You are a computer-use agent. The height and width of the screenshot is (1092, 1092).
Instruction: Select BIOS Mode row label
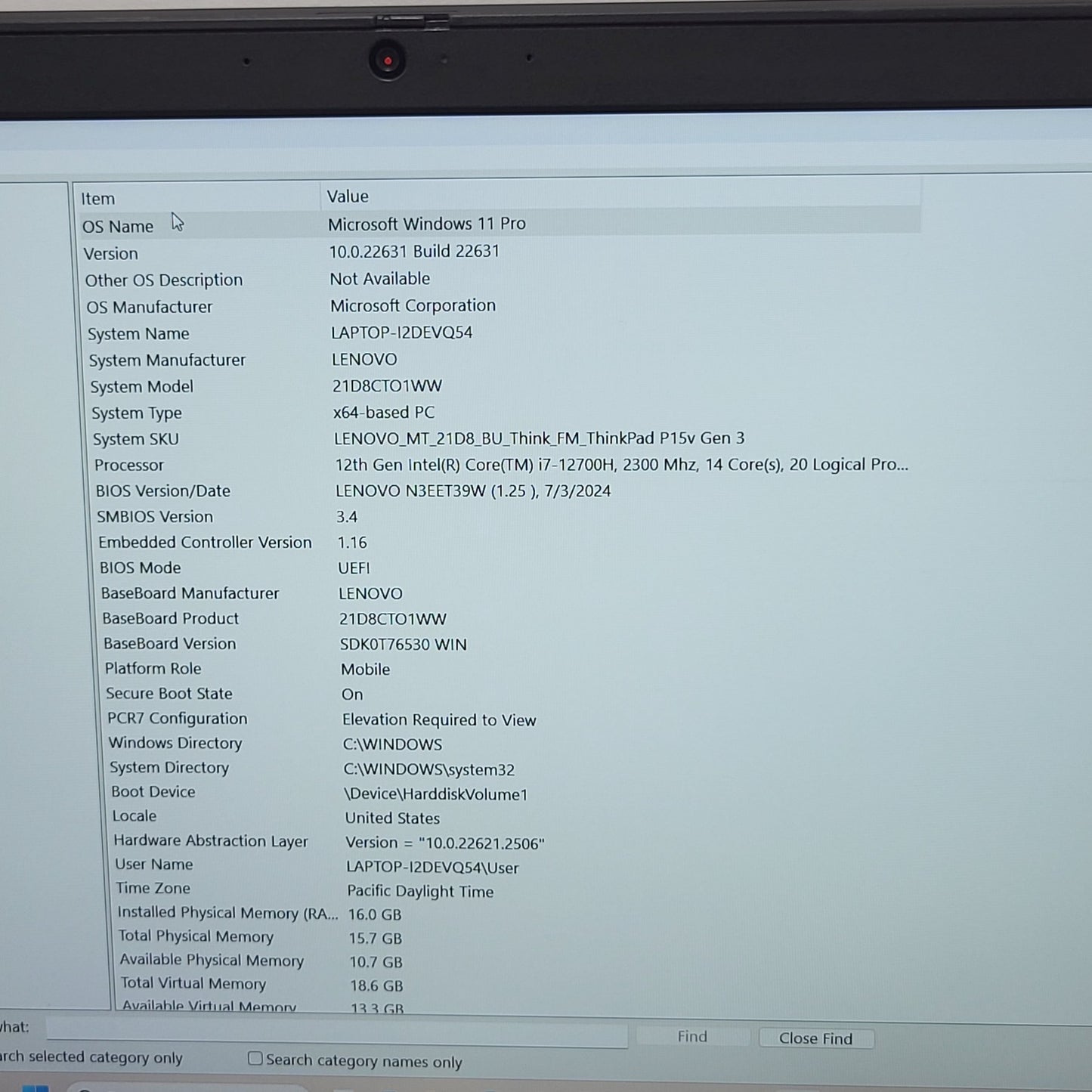(x=141, y=568)
